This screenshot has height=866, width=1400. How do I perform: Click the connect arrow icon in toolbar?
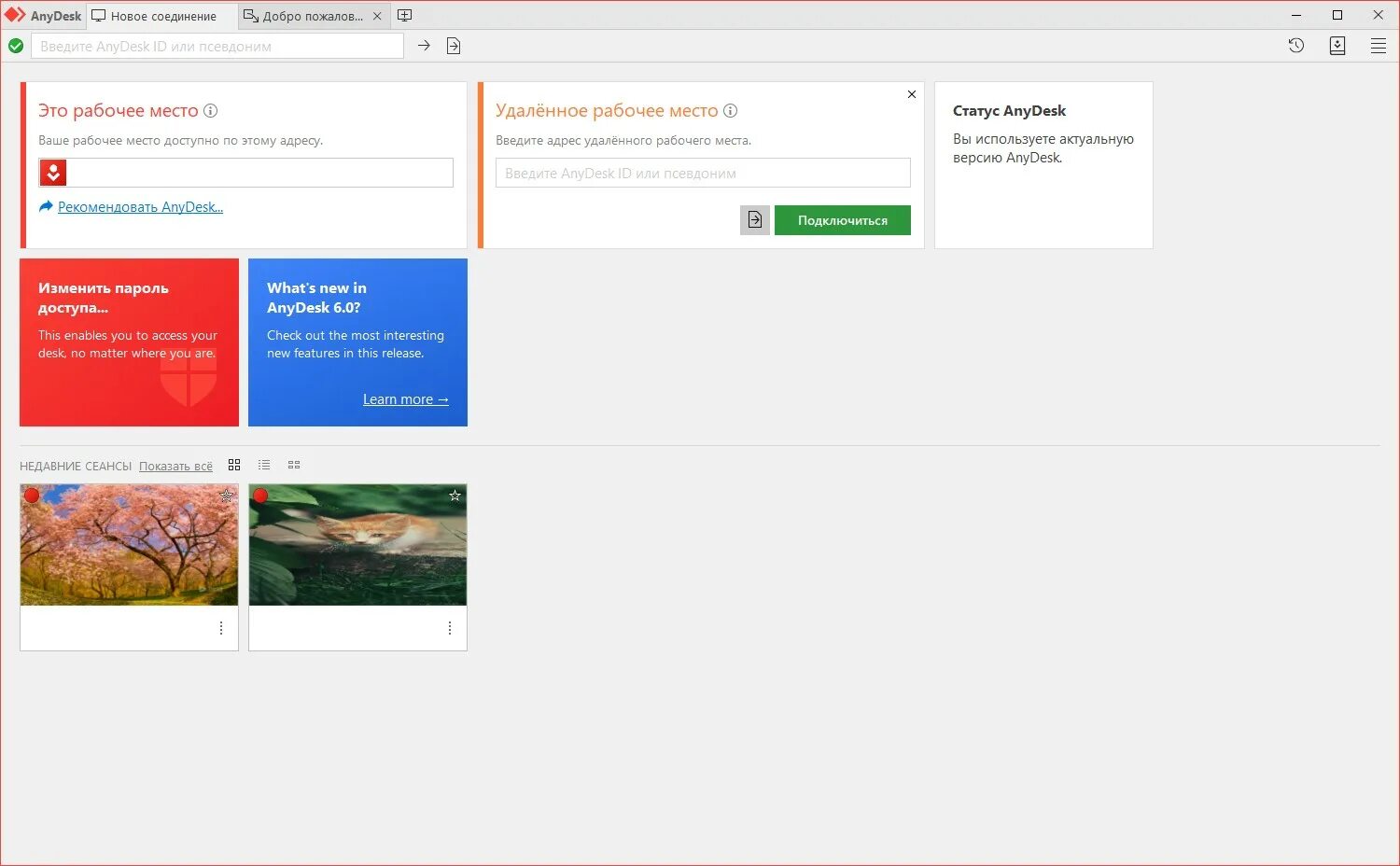(x=424, y=46)
